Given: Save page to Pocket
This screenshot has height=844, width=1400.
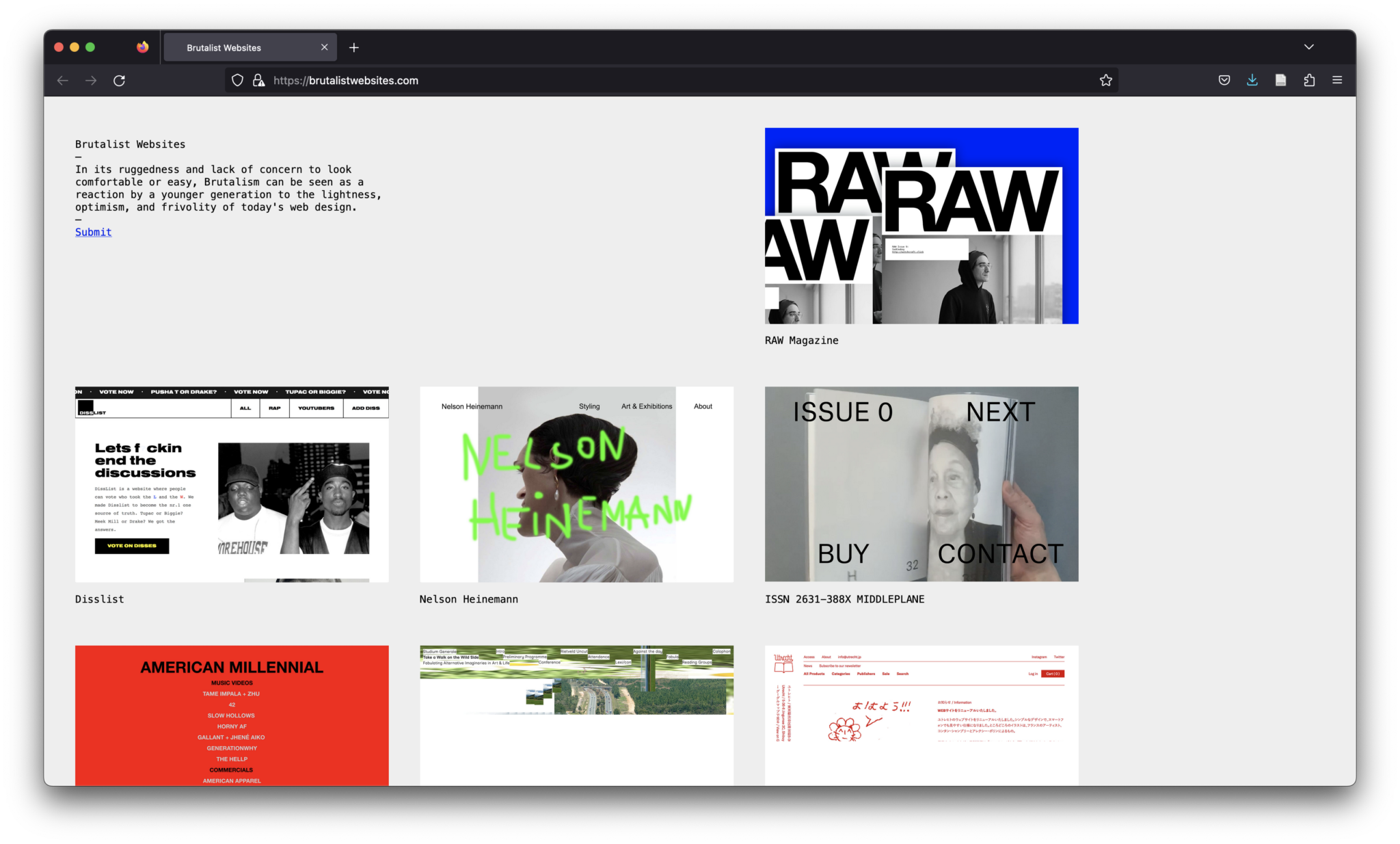Looking at the screenshot, I should click(x=1224, y=81).
